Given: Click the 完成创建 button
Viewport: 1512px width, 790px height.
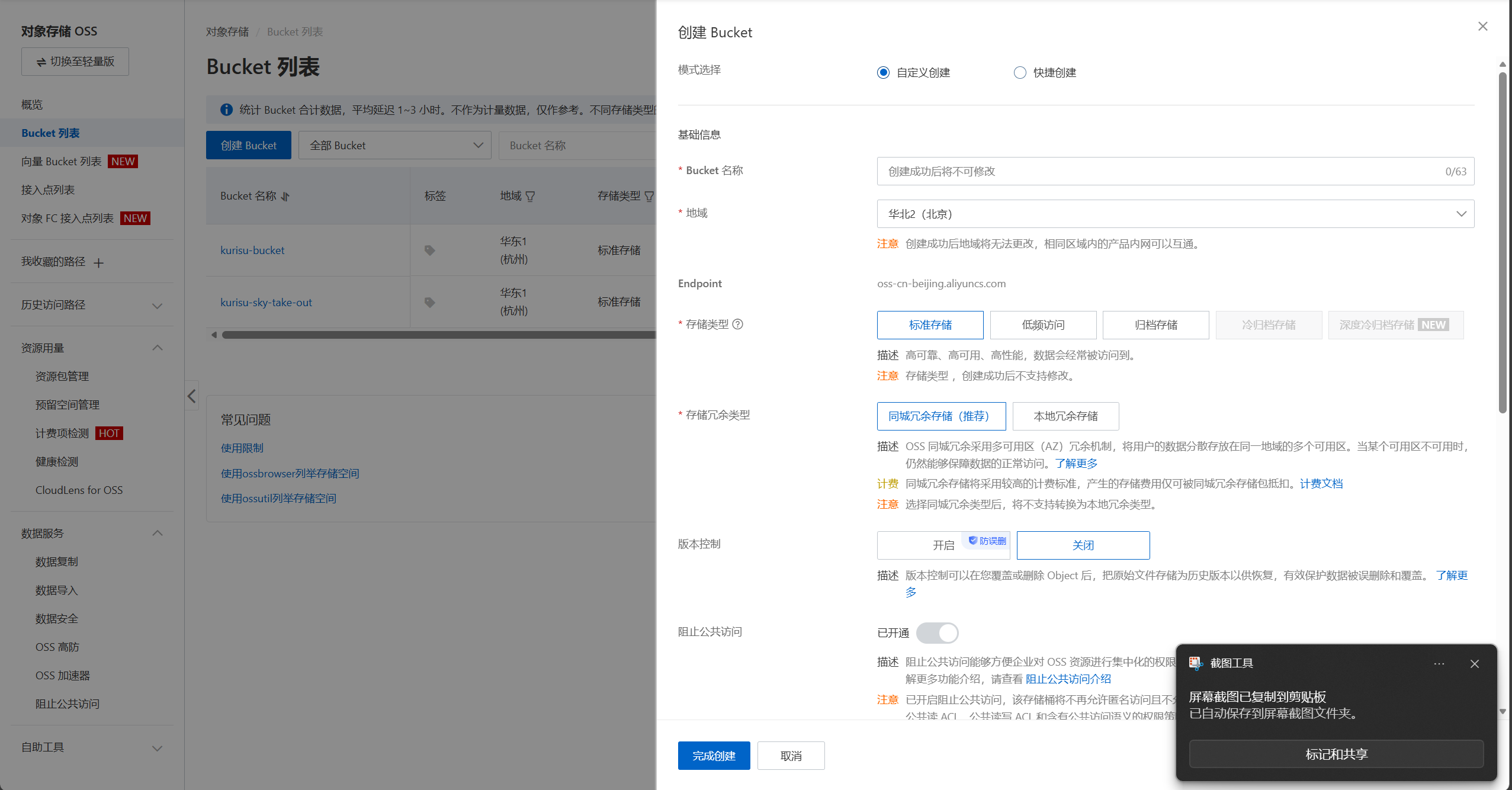Looking at the screenshot, I should (x=714, y=756).
